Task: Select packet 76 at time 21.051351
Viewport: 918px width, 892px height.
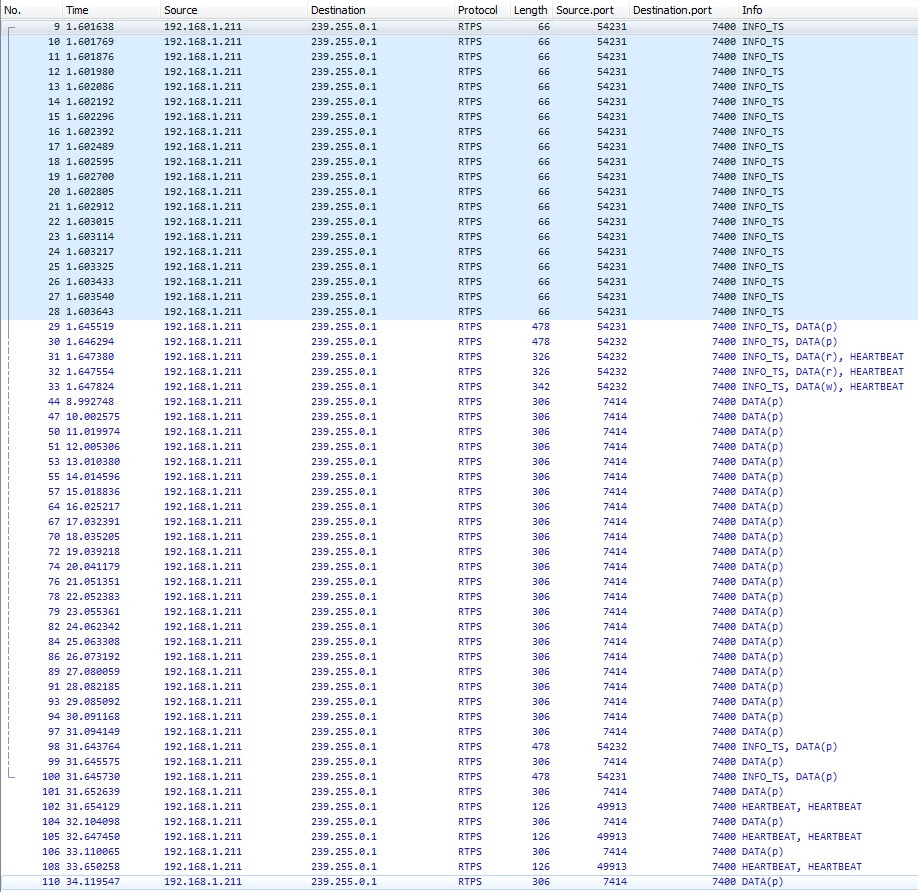Action: (459, 582)
